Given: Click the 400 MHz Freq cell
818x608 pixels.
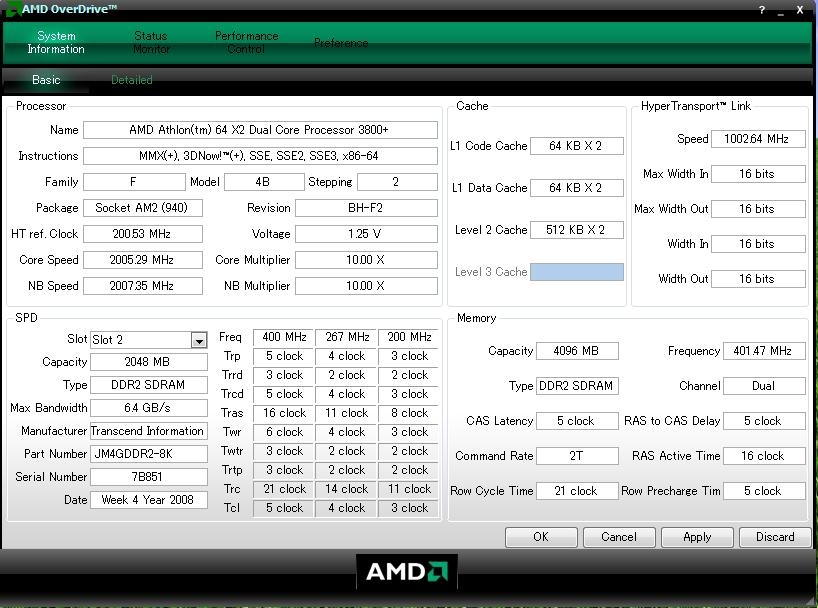Looking at the screenshot, I should pos(283,337).
